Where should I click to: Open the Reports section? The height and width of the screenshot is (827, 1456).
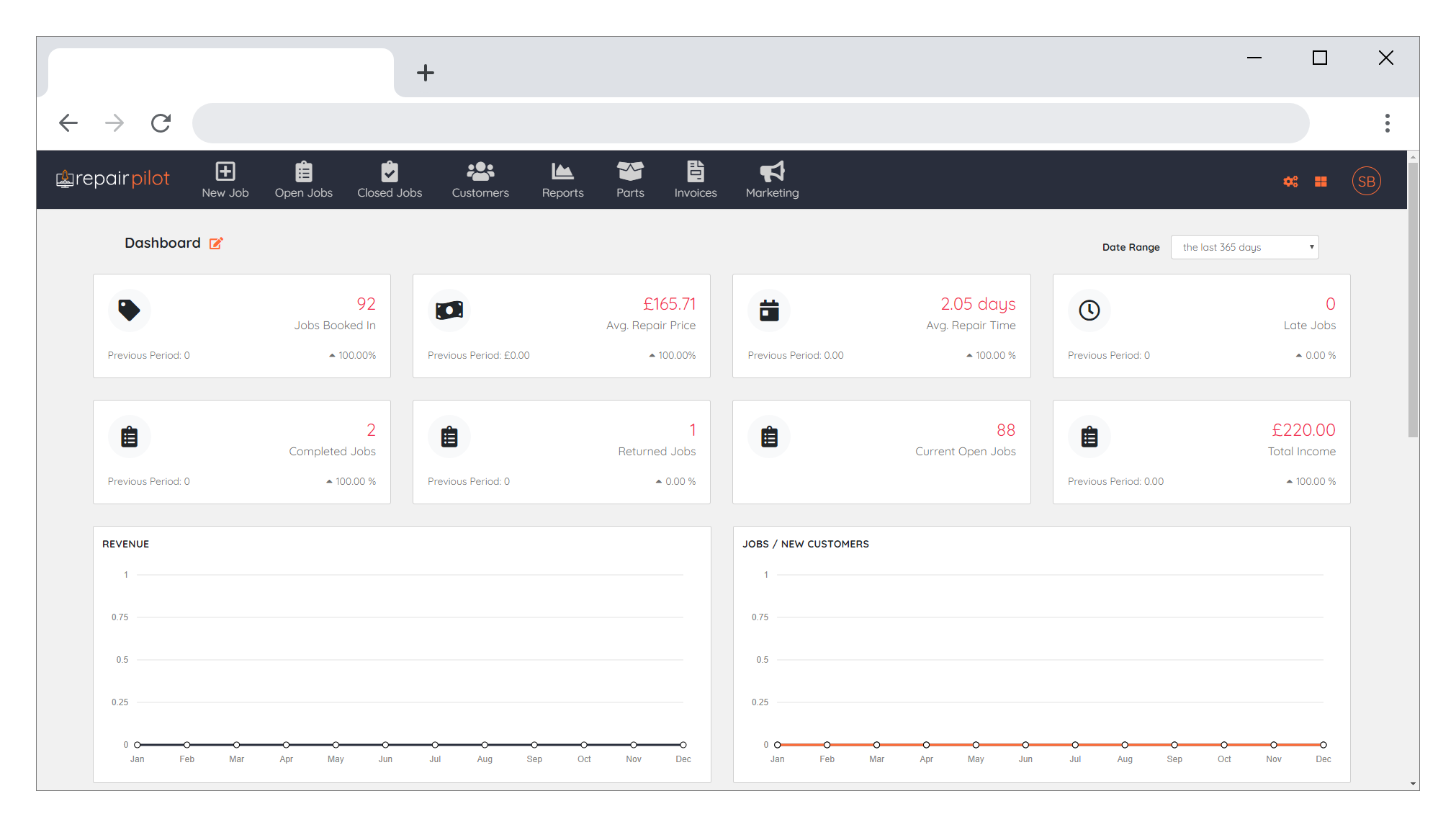(562, 180)
